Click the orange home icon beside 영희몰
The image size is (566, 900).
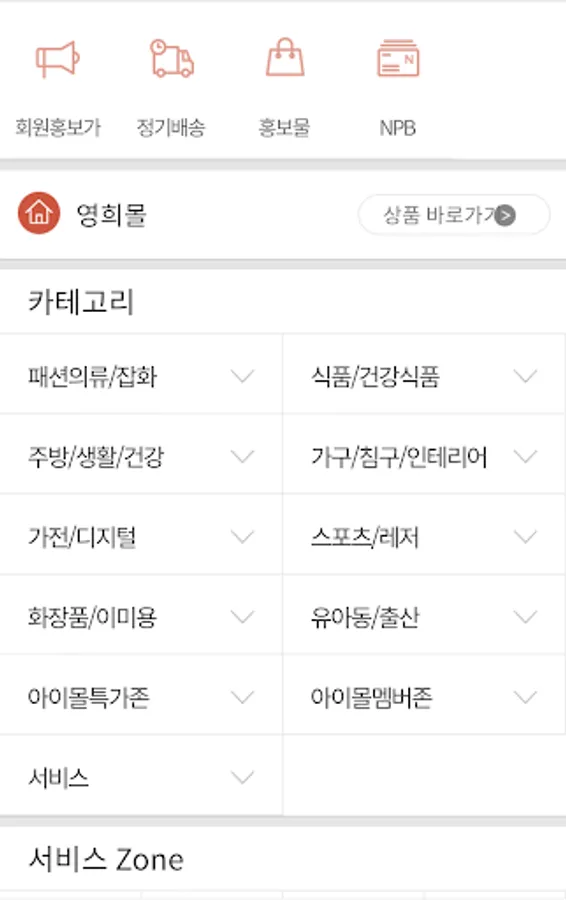pyautogui.click(x=38, y=214)
